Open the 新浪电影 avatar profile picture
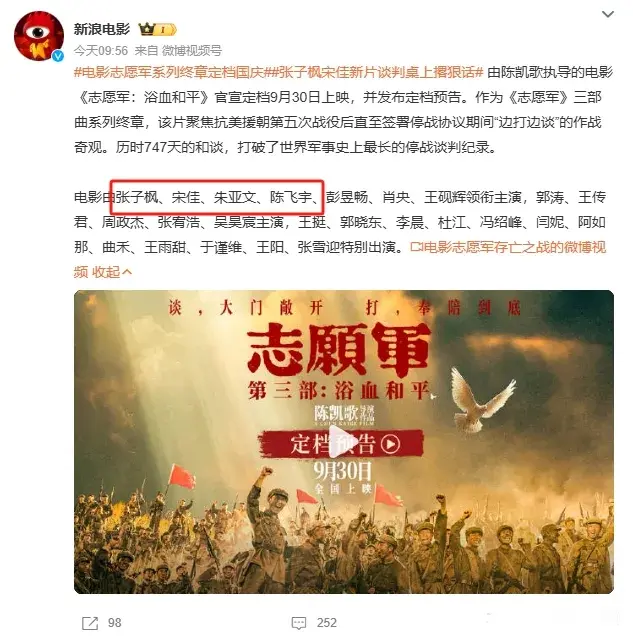This screenshot has width=633, height=642. click(39, 36)
